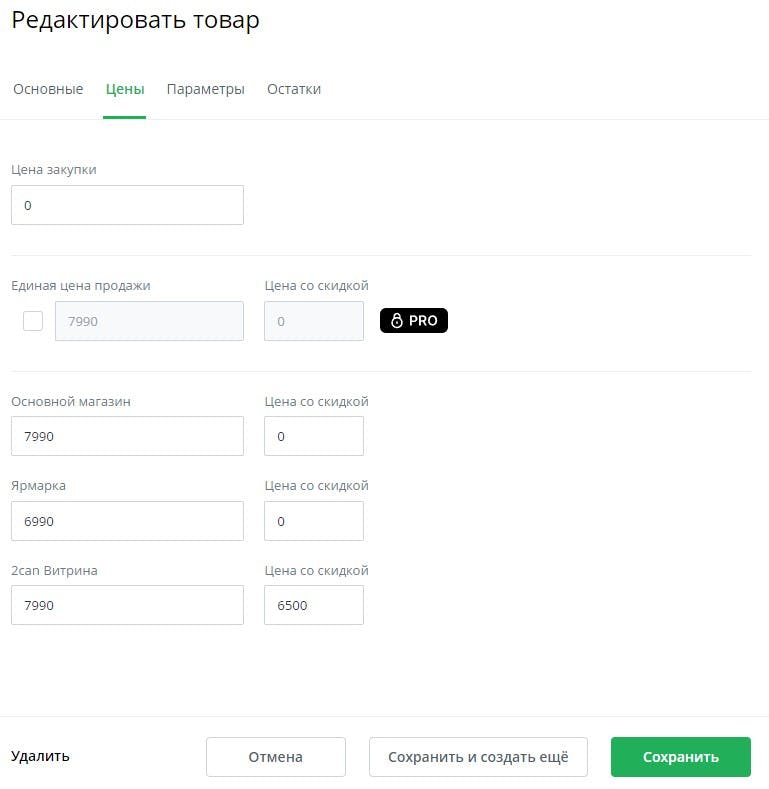
Task: Open the Параметры tab
Action: pos(205,89)
